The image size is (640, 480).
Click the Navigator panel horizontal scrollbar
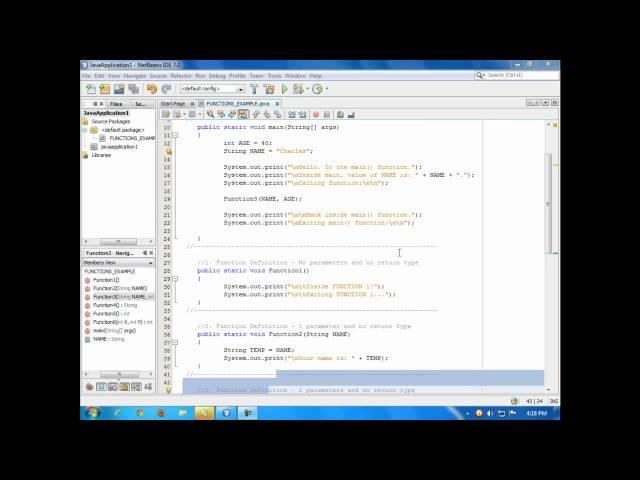click(x=118, y=374)
